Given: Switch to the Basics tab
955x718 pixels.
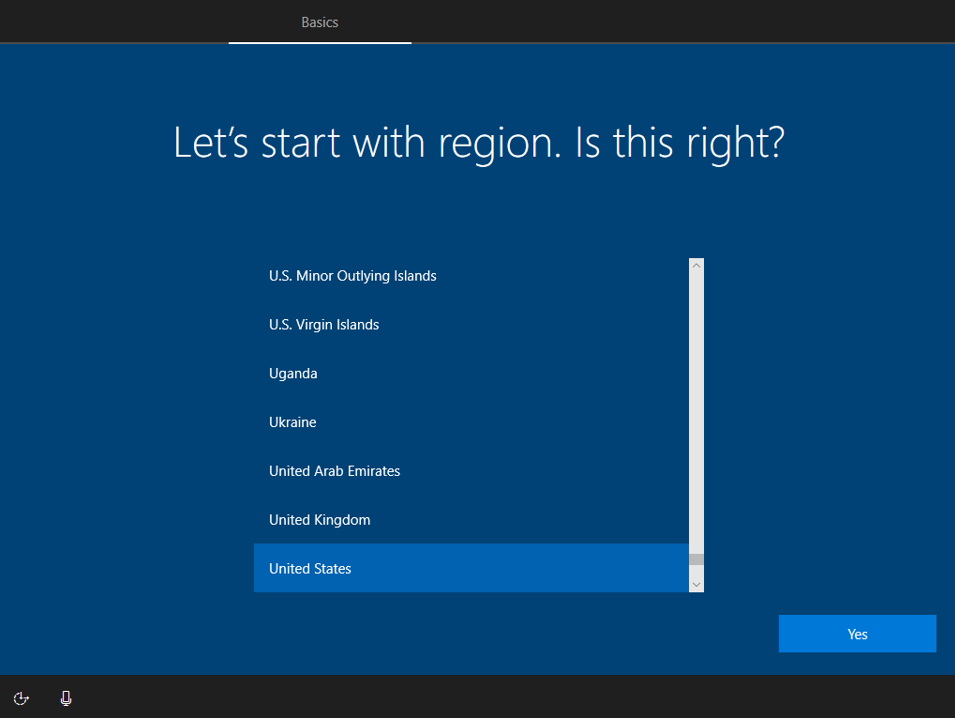Looking at the screenshot, I should [320, 22].
